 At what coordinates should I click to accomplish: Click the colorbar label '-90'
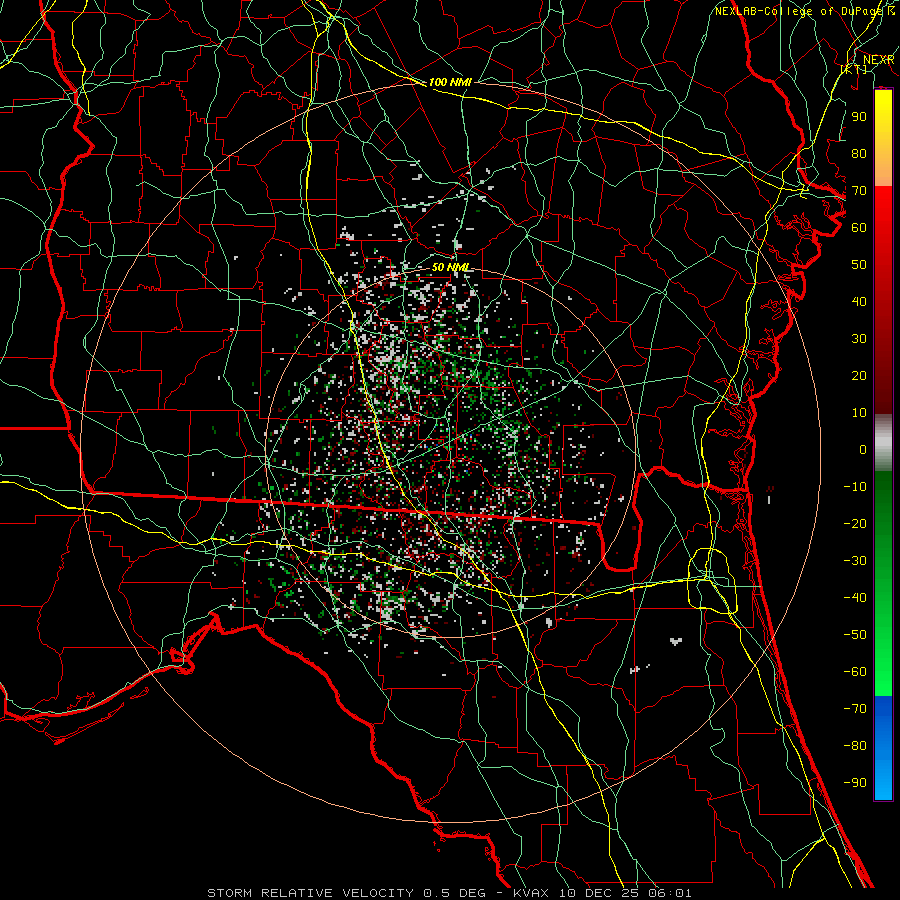pos(855,782)
